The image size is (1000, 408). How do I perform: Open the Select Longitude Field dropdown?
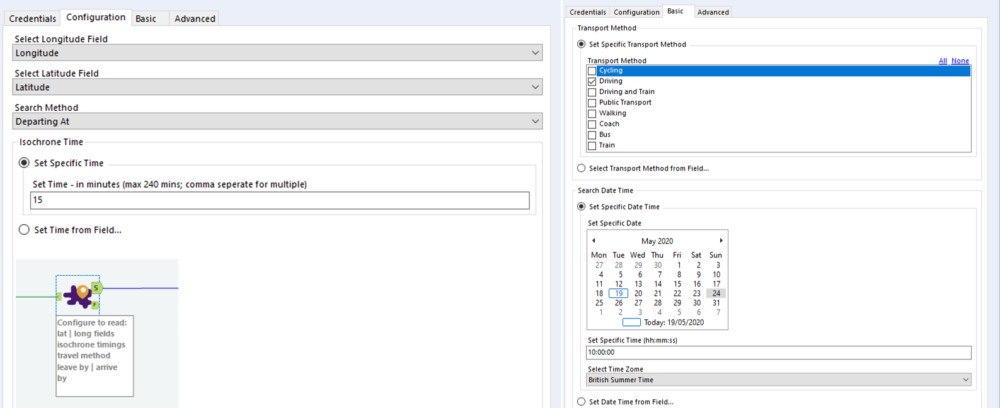point(278,53)
